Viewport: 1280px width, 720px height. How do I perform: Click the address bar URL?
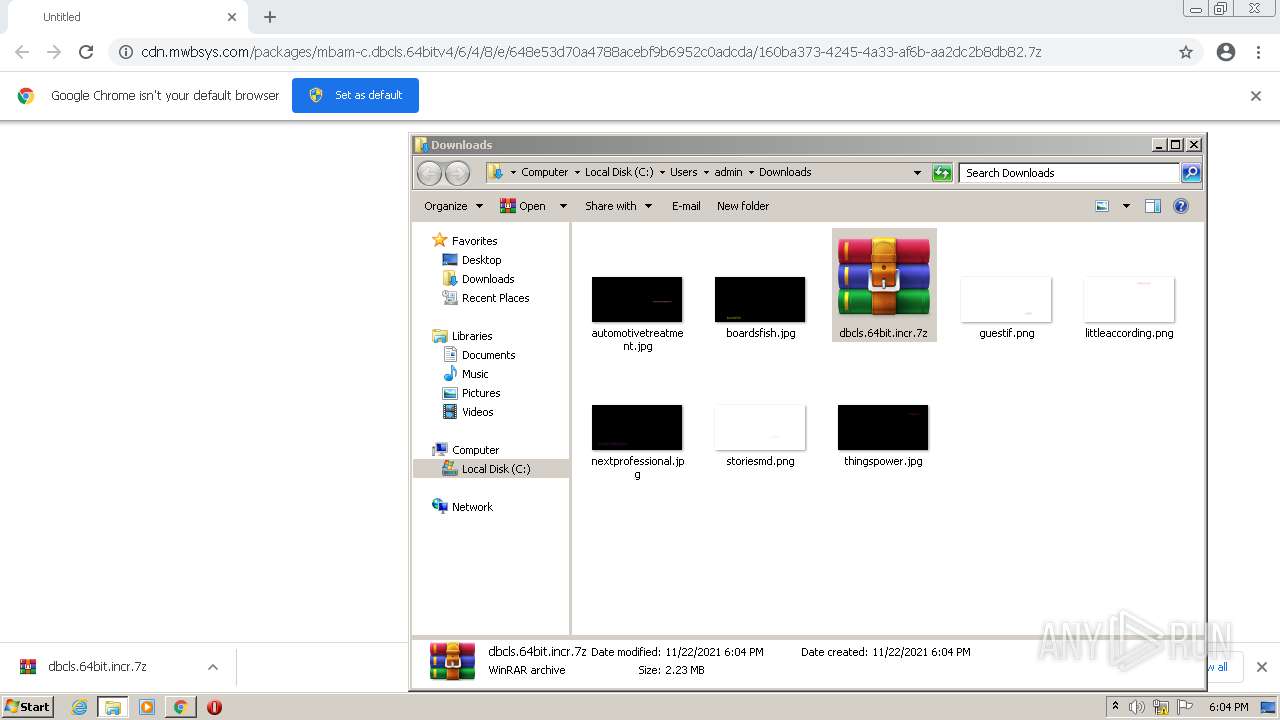point(591,52)
